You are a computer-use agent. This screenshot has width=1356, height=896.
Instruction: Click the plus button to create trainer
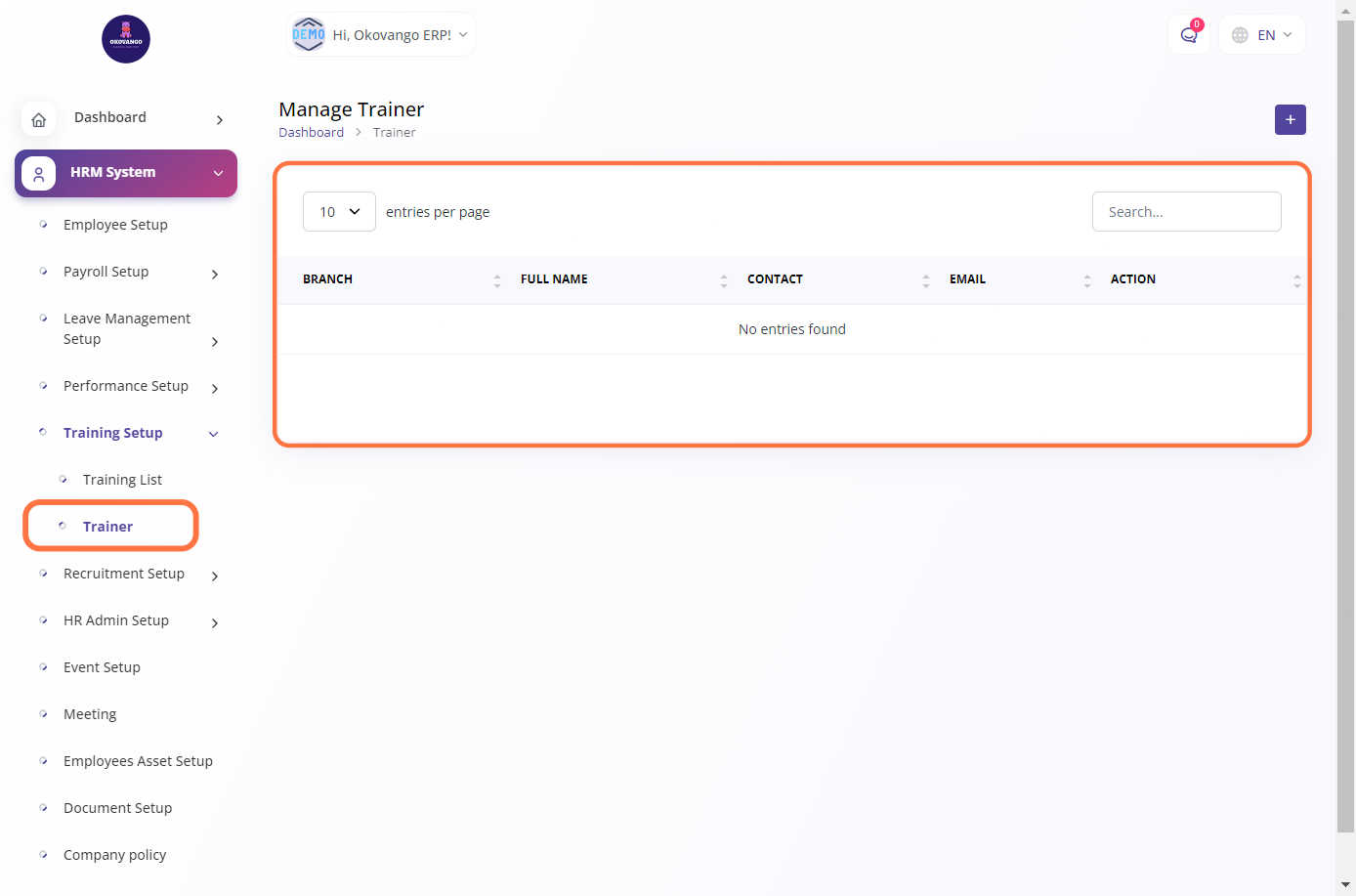[x=1290, y=119]
